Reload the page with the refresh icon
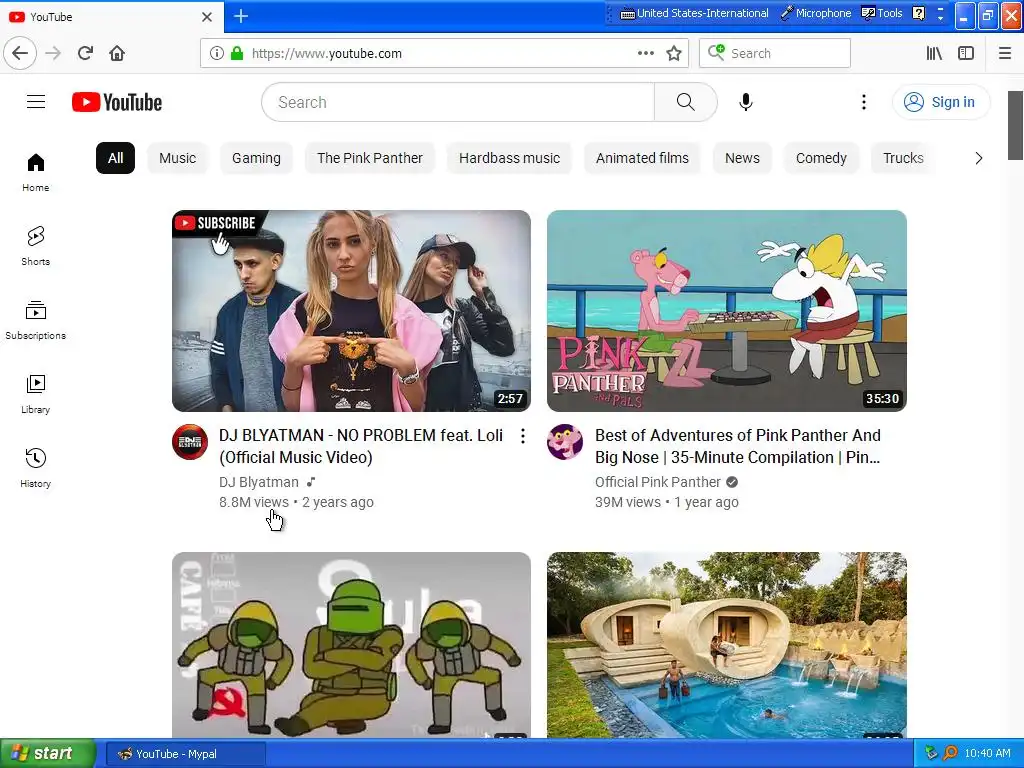 (x=85, y=53)
